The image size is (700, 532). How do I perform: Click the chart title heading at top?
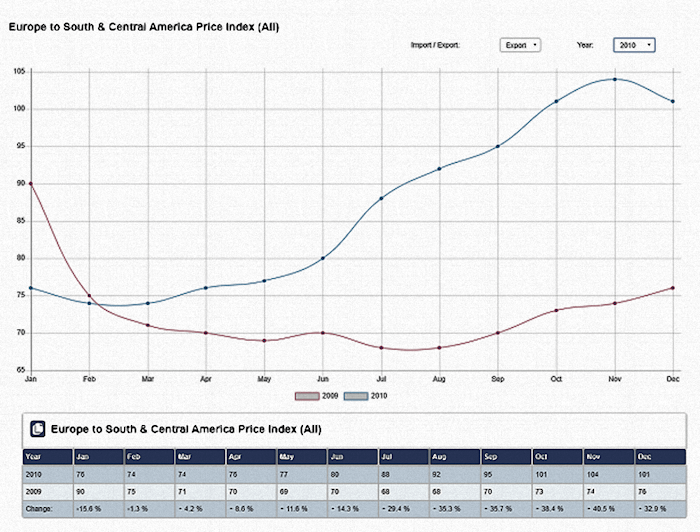coord(143,26)
